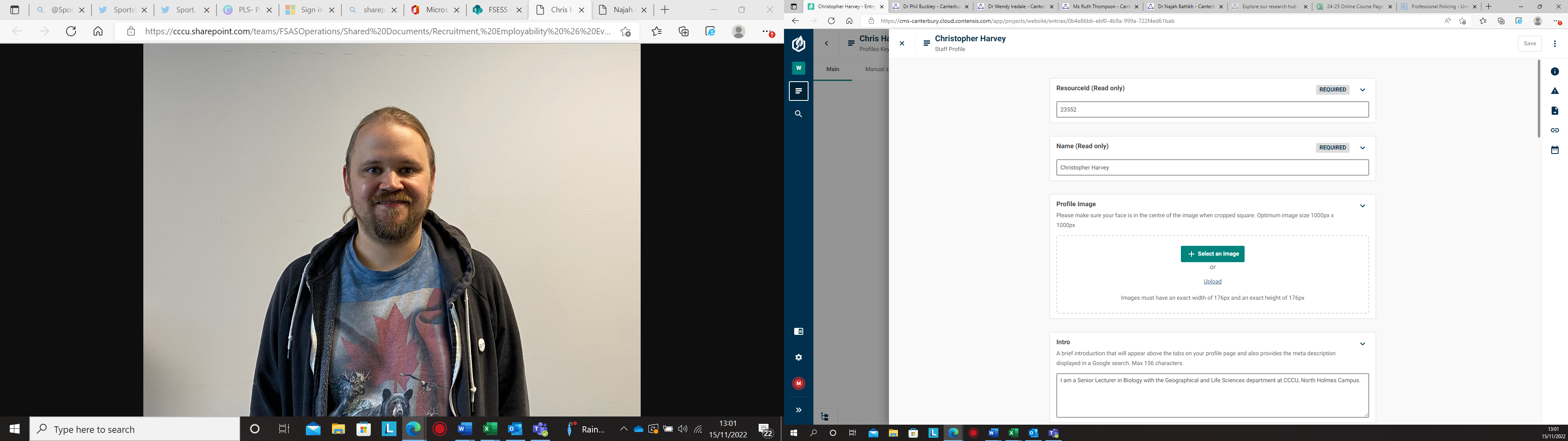
Task: Collapse the Profile Image section
Action: point(1362,206)
